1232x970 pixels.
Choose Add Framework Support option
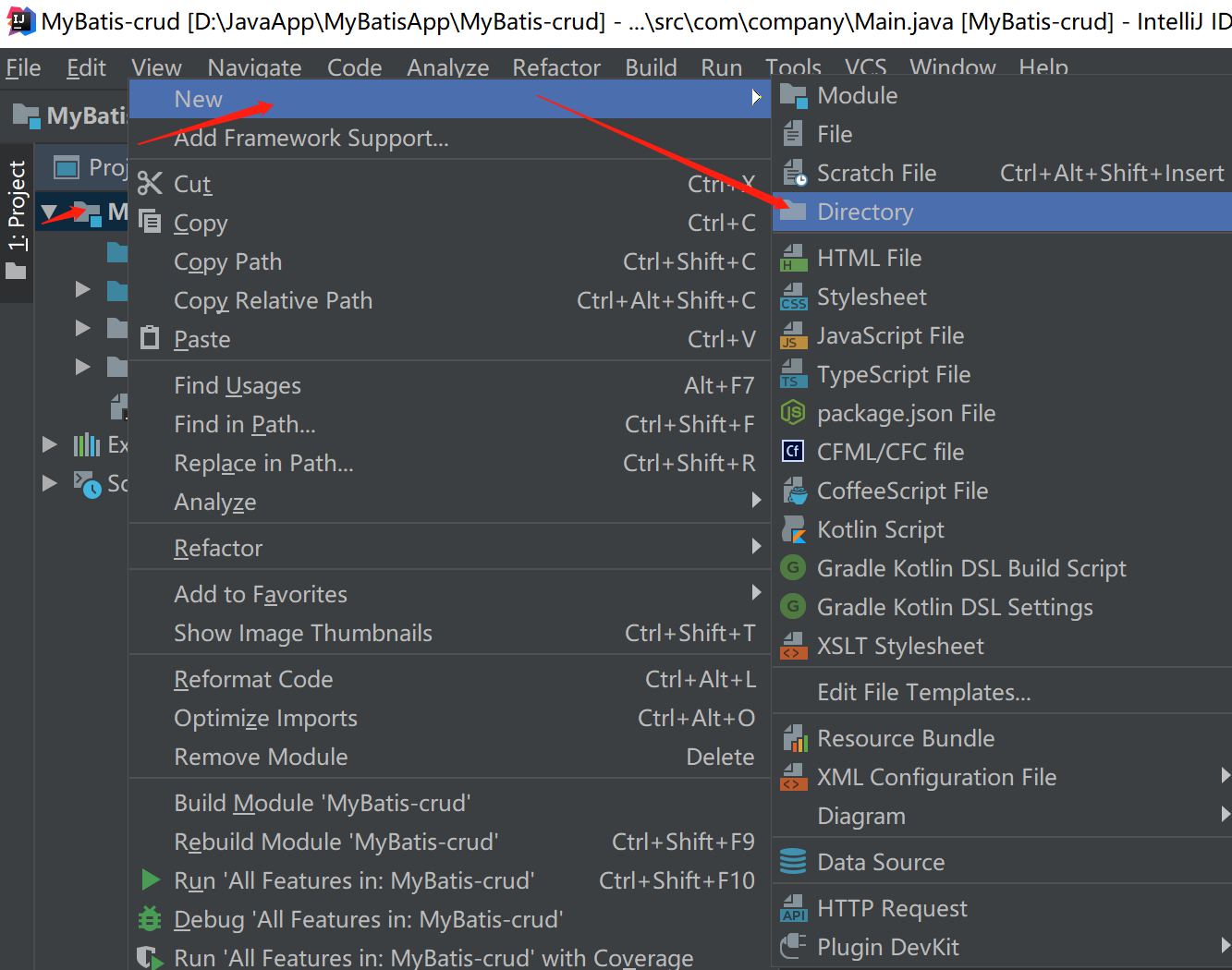pyautogui.click(x=311, y=138)
